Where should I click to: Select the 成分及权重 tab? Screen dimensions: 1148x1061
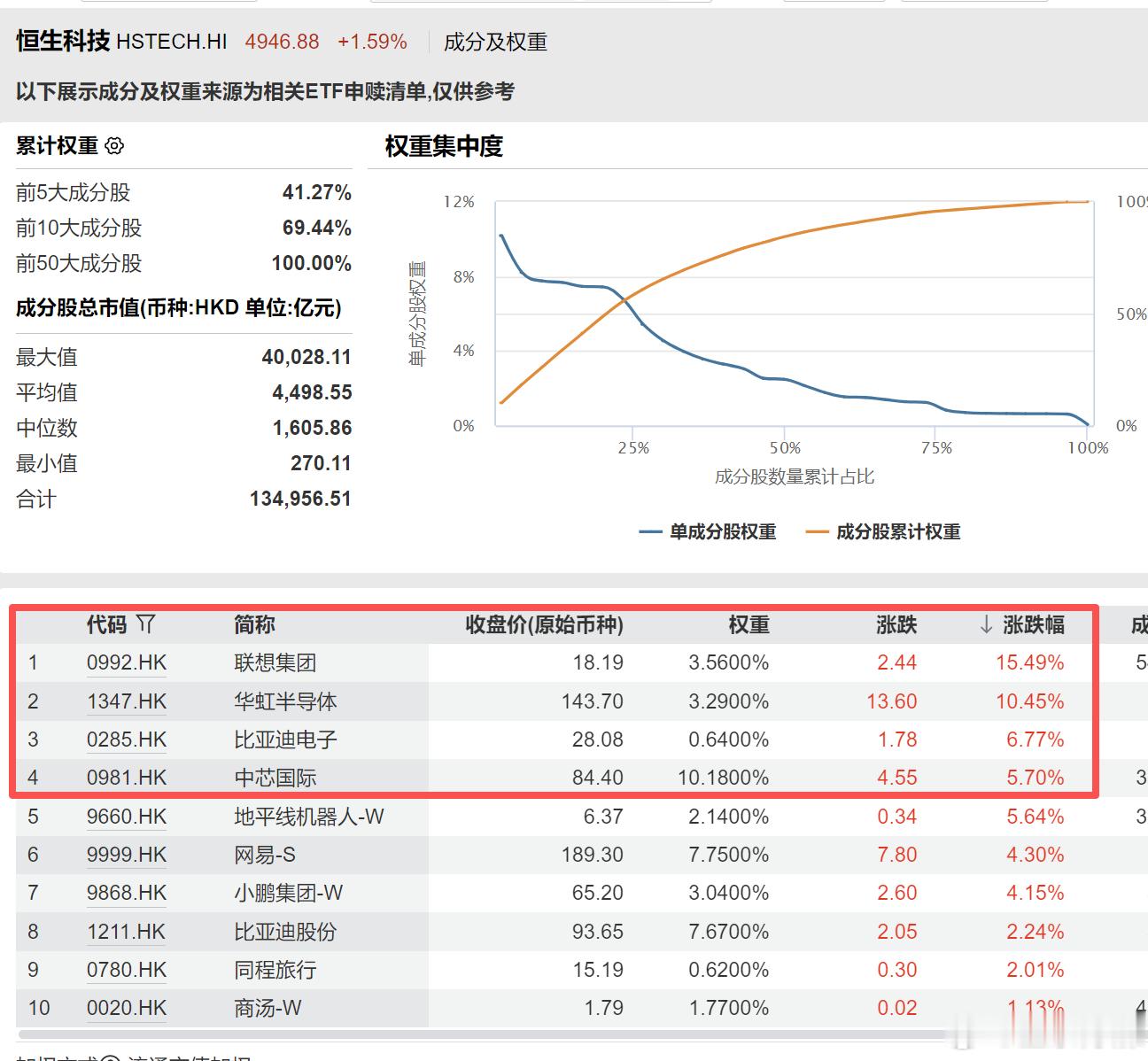pyautogui.click(x=495, y=42)
